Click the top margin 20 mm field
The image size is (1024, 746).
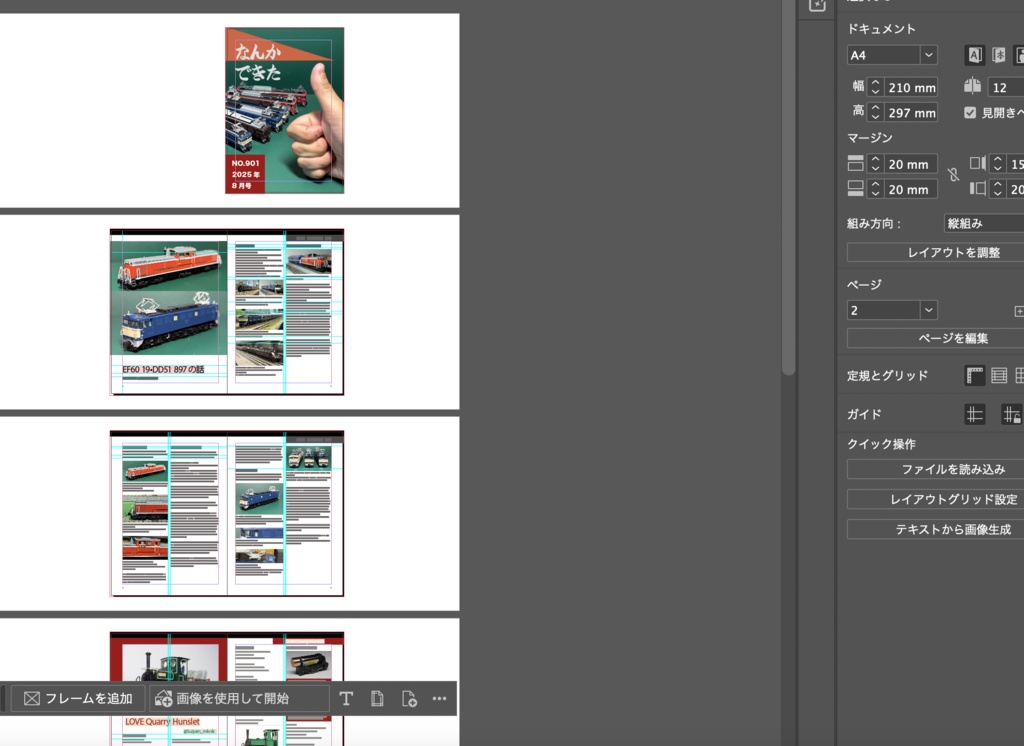(x=911, y=163)
